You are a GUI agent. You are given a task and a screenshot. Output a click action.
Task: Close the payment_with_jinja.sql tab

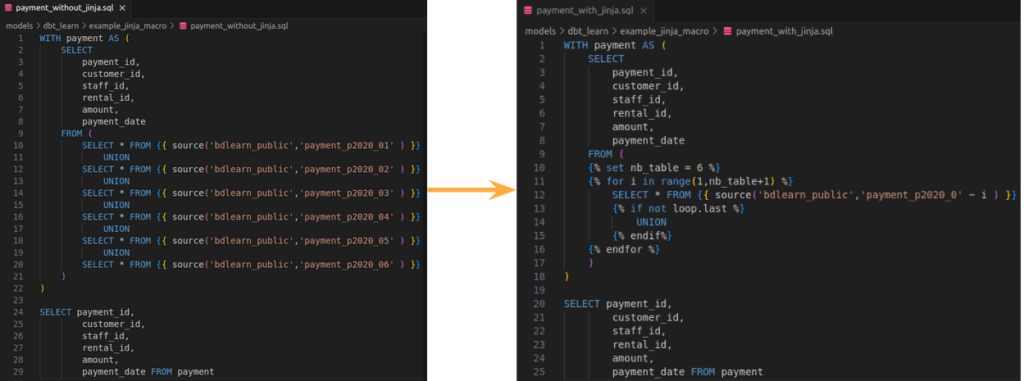coord(643,10)
